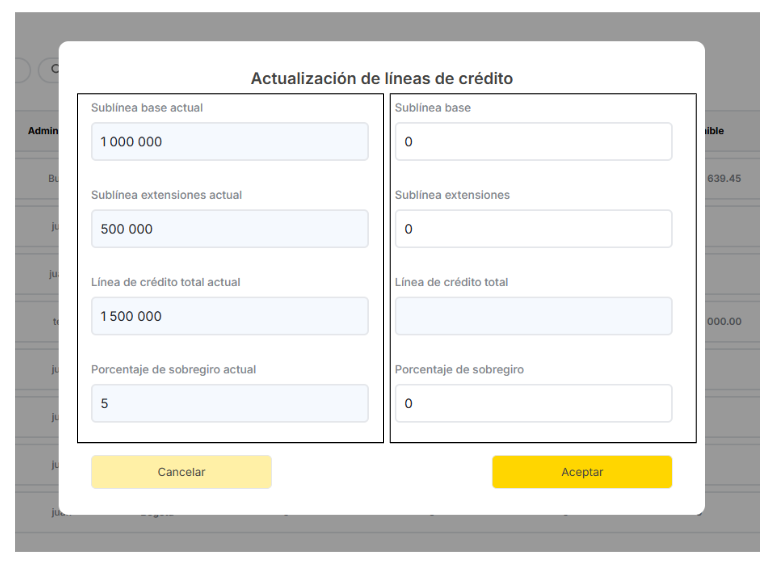Focus the Porcentaje de sobregiro actual field
780x564 pixels.
pos(229,404)
